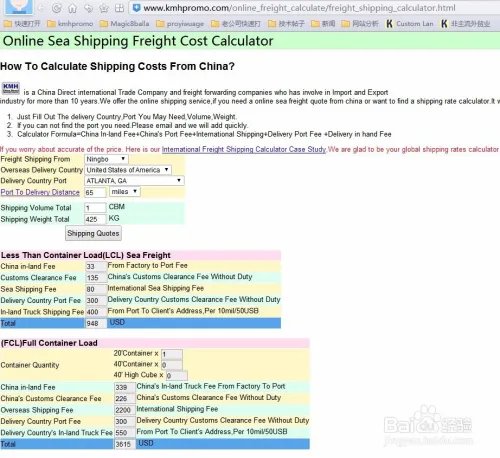
Task: Click the KMH logo image
Action: (x=11, y=88)
